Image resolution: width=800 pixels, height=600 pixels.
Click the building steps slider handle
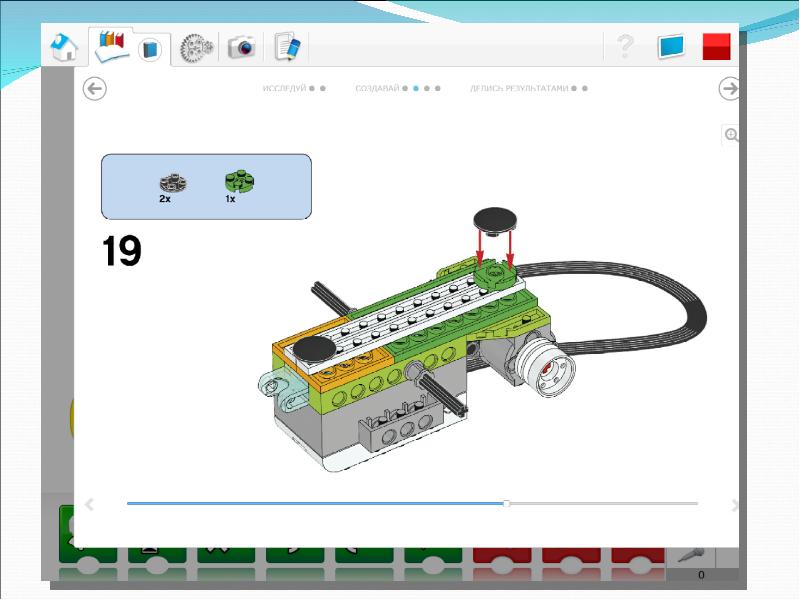[506, 504]
